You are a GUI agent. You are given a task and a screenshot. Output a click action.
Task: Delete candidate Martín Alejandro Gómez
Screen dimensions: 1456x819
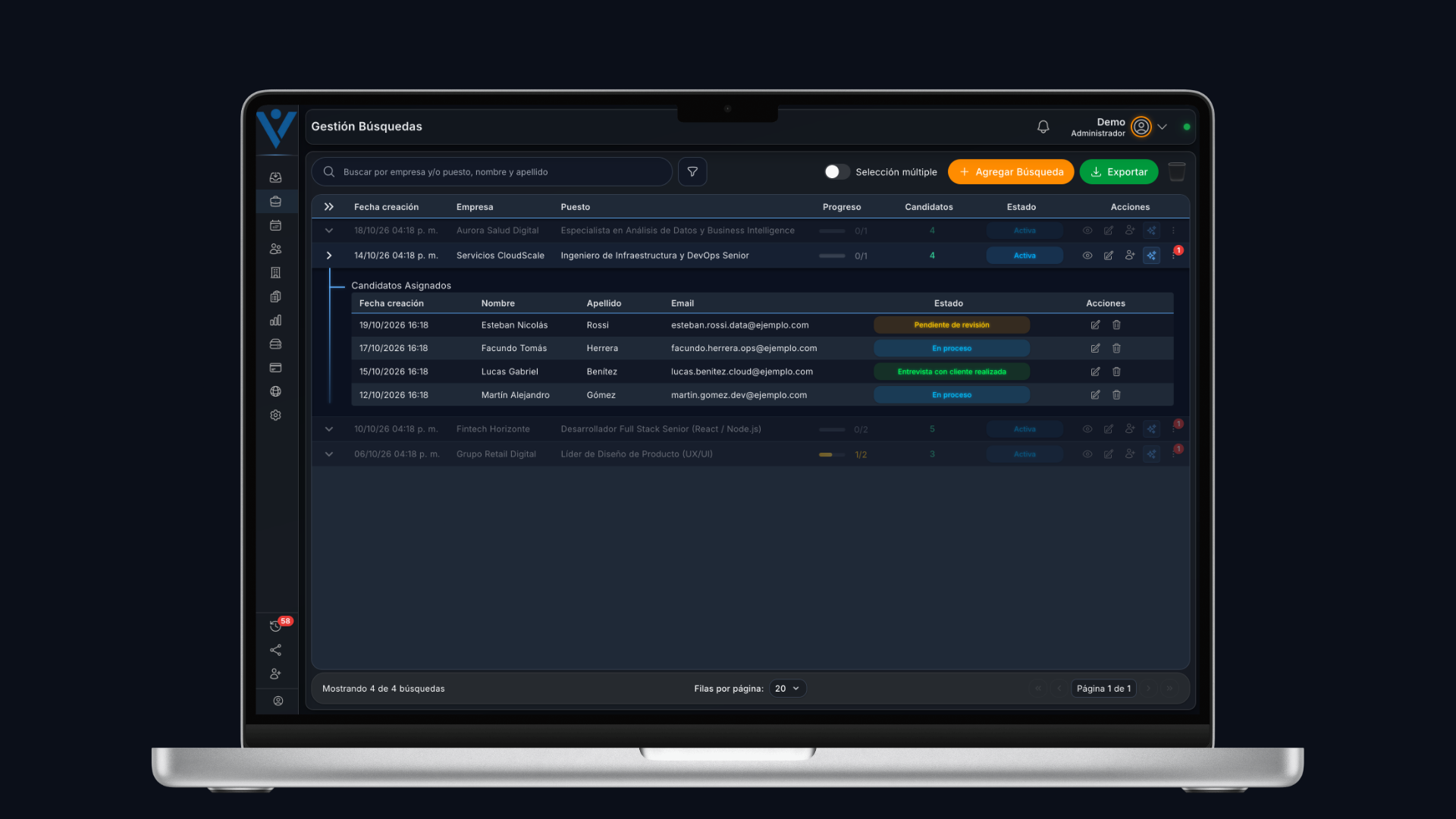(x=1116, y=395)
